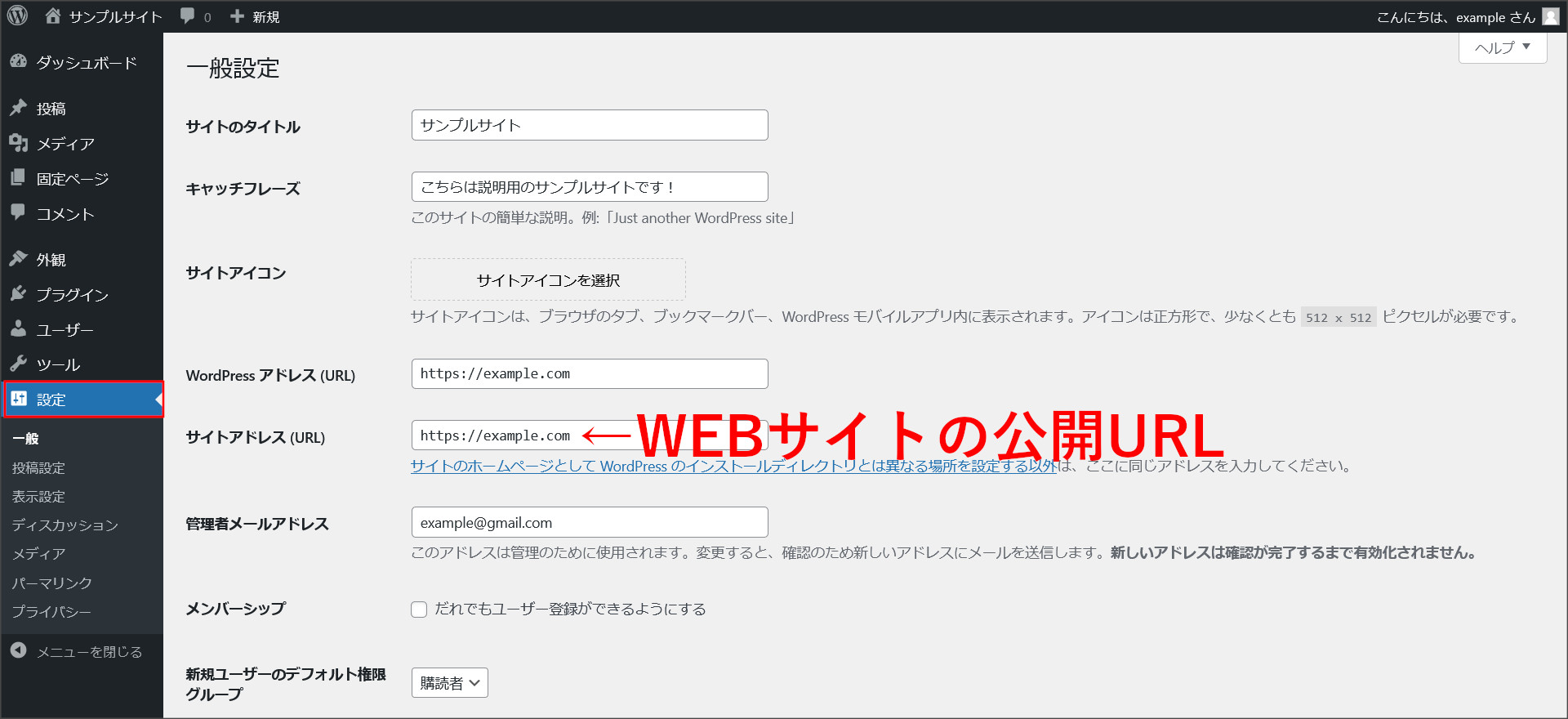Select the 表示設定 submenu item
Screen dimensions: 1568x719
pos(38,496)
